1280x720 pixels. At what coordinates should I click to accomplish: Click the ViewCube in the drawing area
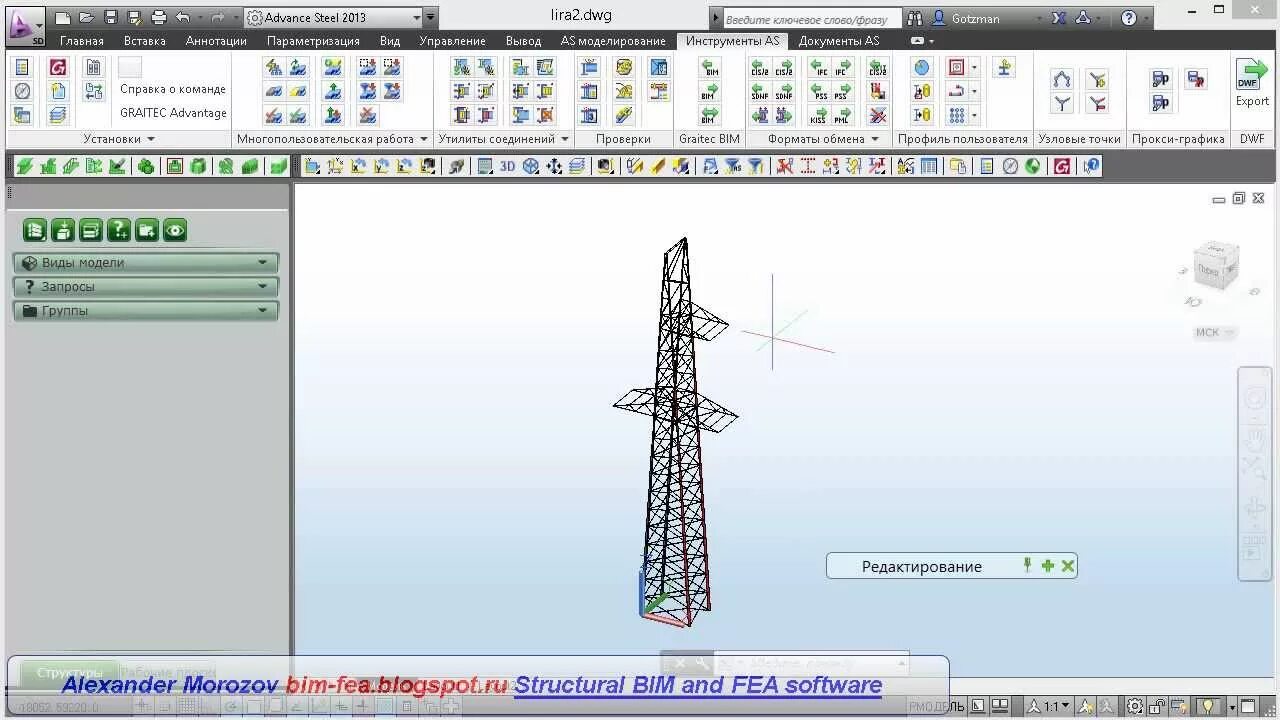(x=1217, y=266)
